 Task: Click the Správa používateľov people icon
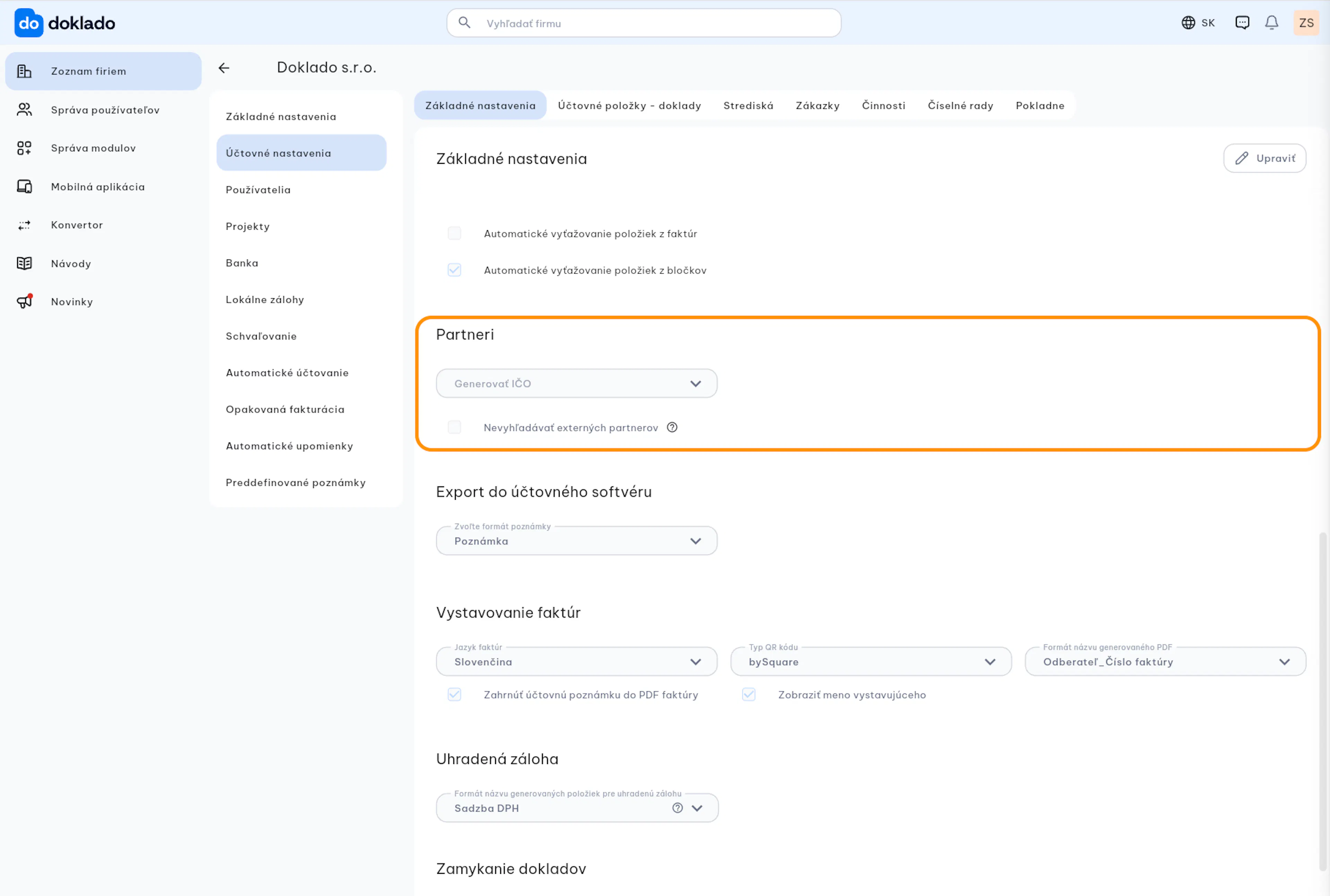(x=24, y=110)
